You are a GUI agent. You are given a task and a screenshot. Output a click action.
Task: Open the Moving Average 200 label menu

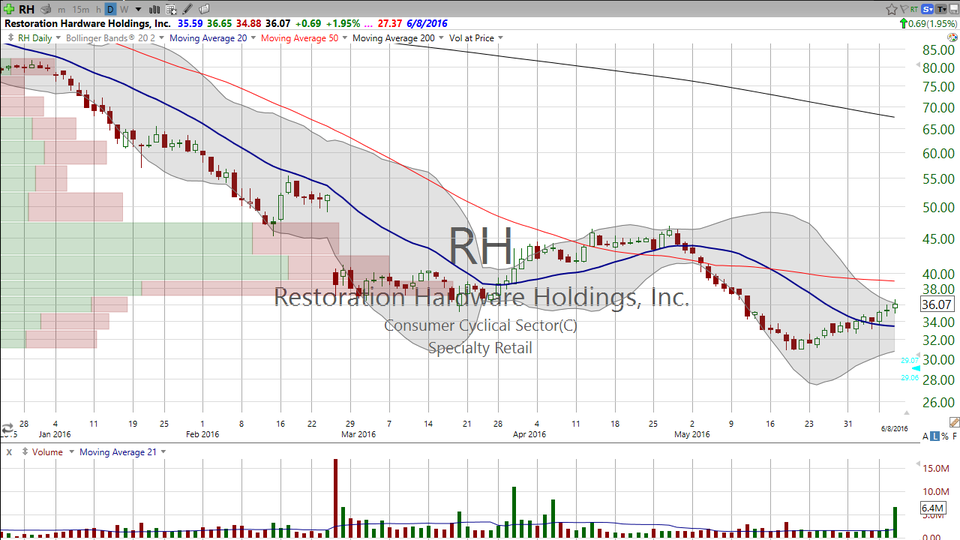[395, 38]
